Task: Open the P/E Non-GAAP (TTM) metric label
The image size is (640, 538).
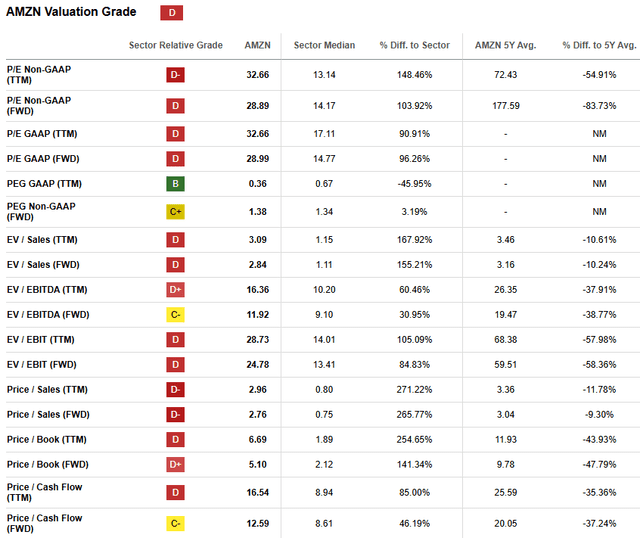Action: pos(39,75)
